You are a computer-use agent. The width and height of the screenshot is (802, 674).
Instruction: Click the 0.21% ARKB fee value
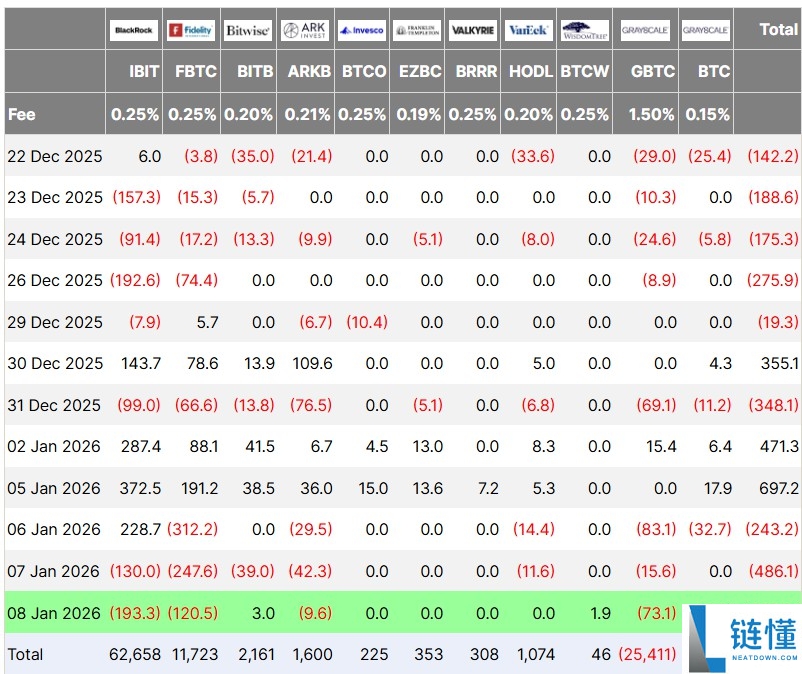click(307, 114)
